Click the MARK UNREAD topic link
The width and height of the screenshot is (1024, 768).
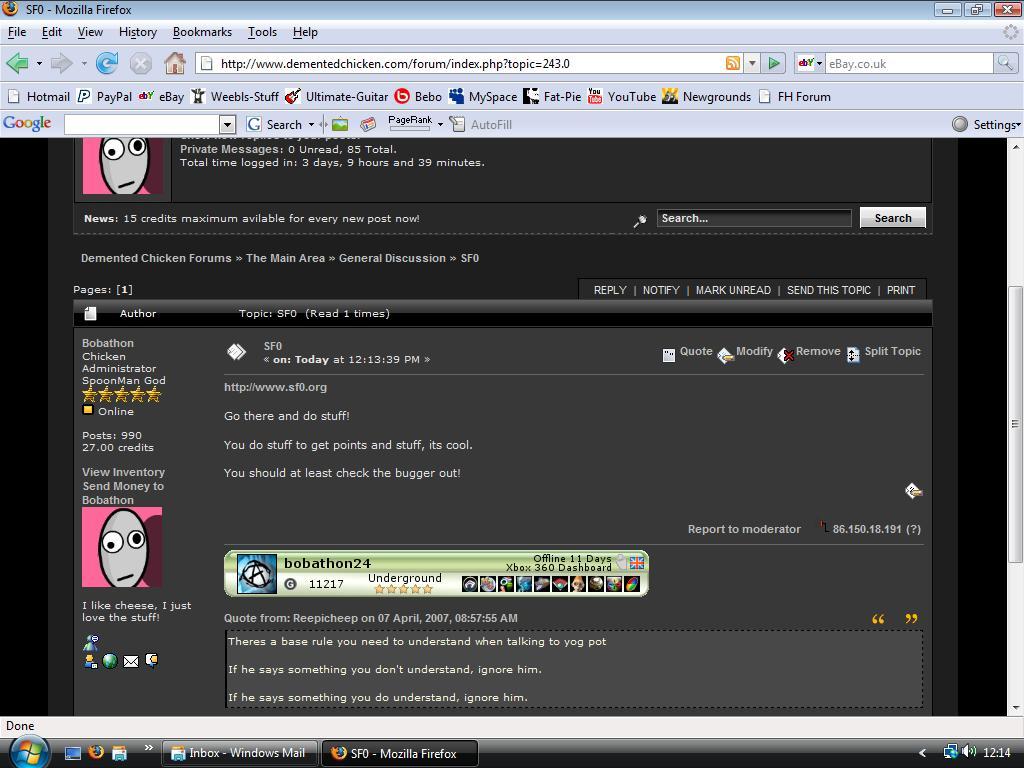(733, 290)
